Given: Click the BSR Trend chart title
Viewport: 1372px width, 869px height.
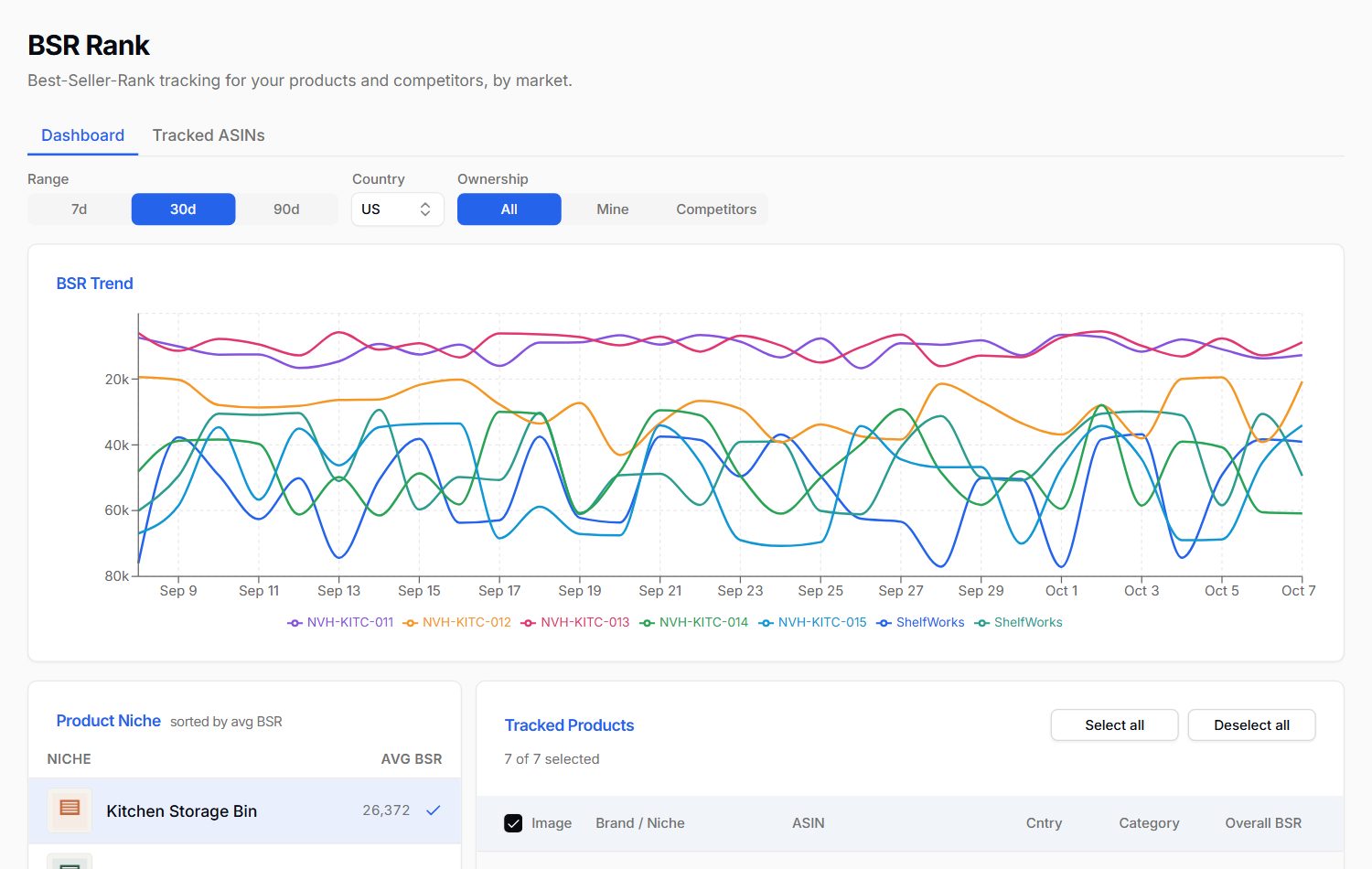Looking at the screenshot, I should click(95, 284).
